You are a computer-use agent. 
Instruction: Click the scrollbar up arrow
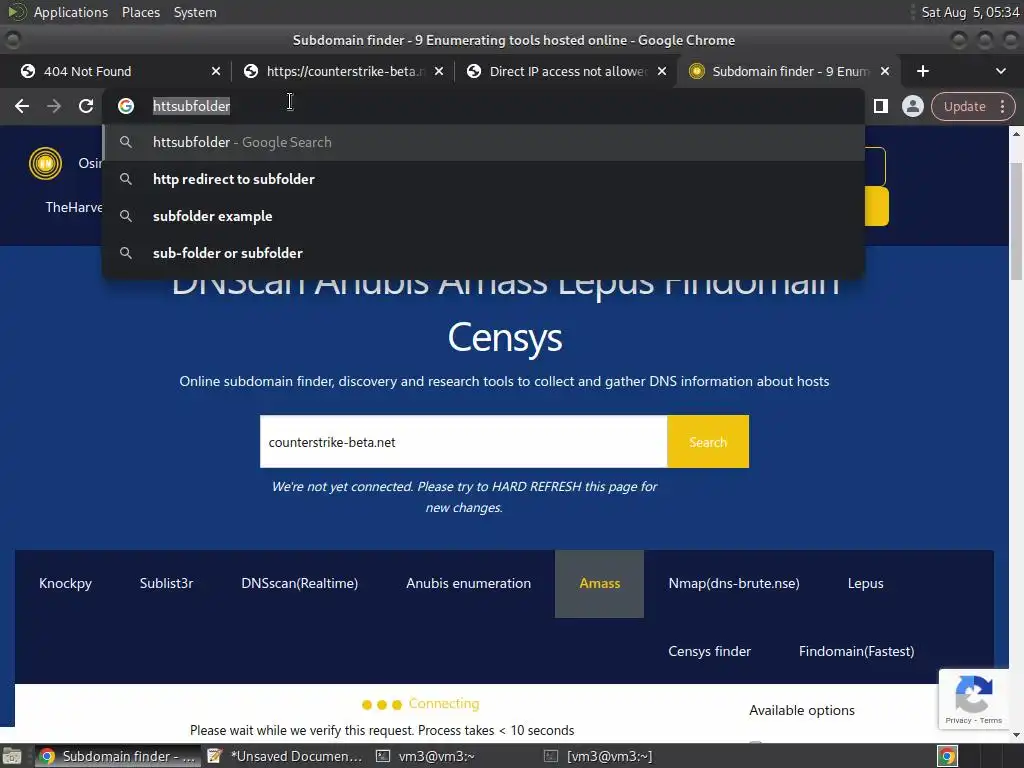(1016, 133)
